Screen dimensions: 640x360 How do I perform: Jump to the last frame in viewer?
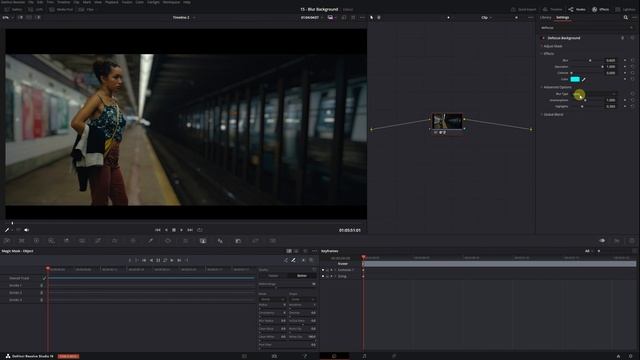[190, 230]
